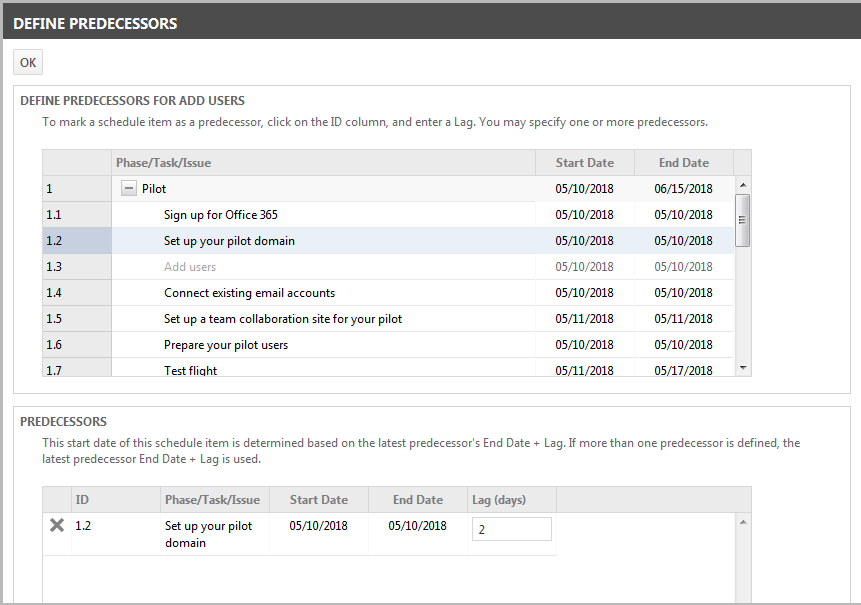Click the End Date header in top grid
Image resolution: width=861 pixels, height=605 pixels.
coord(683,163)
